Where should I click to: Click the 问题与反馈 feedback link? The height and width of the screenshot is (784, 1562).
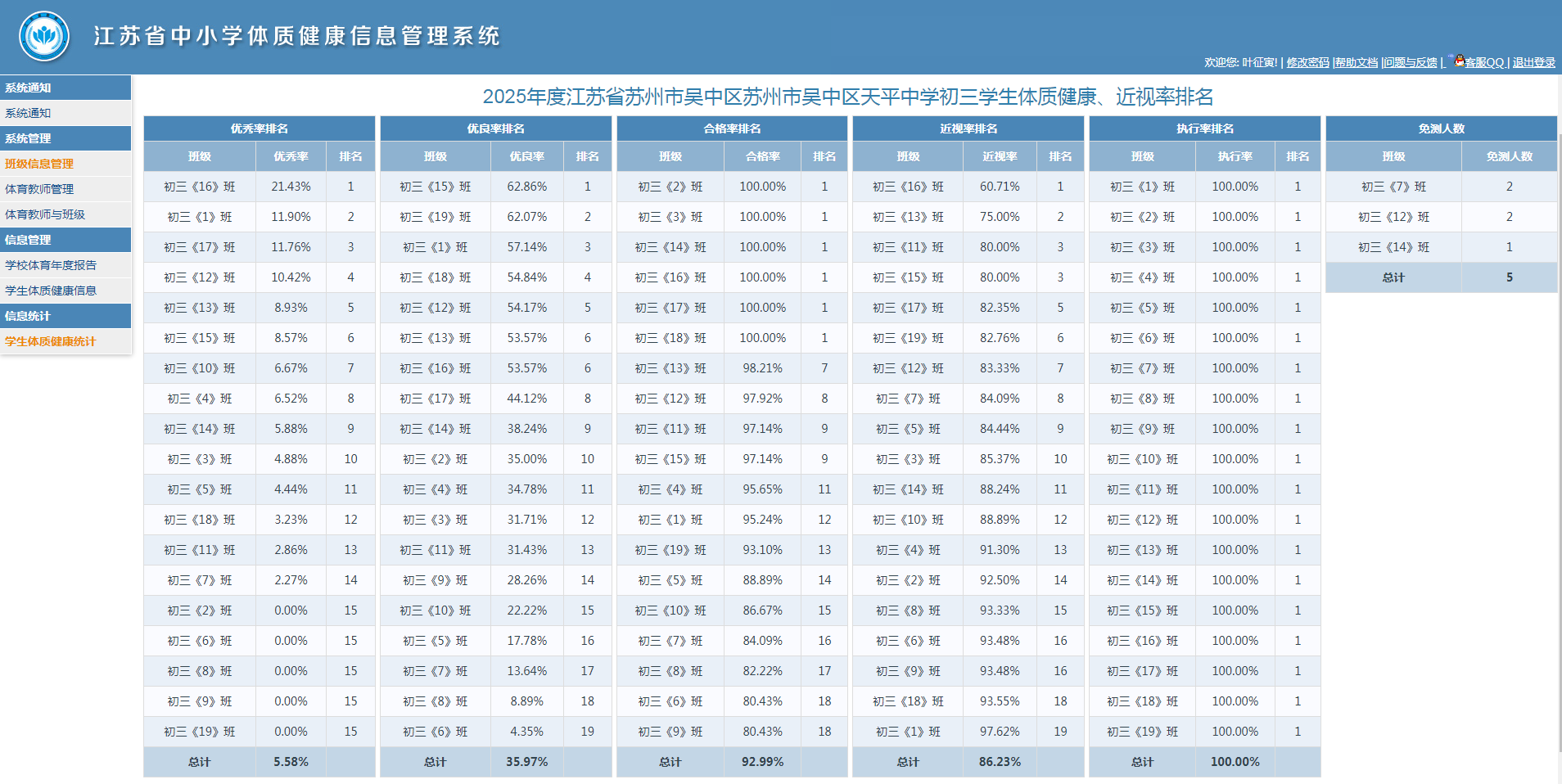click(1411, 63)
